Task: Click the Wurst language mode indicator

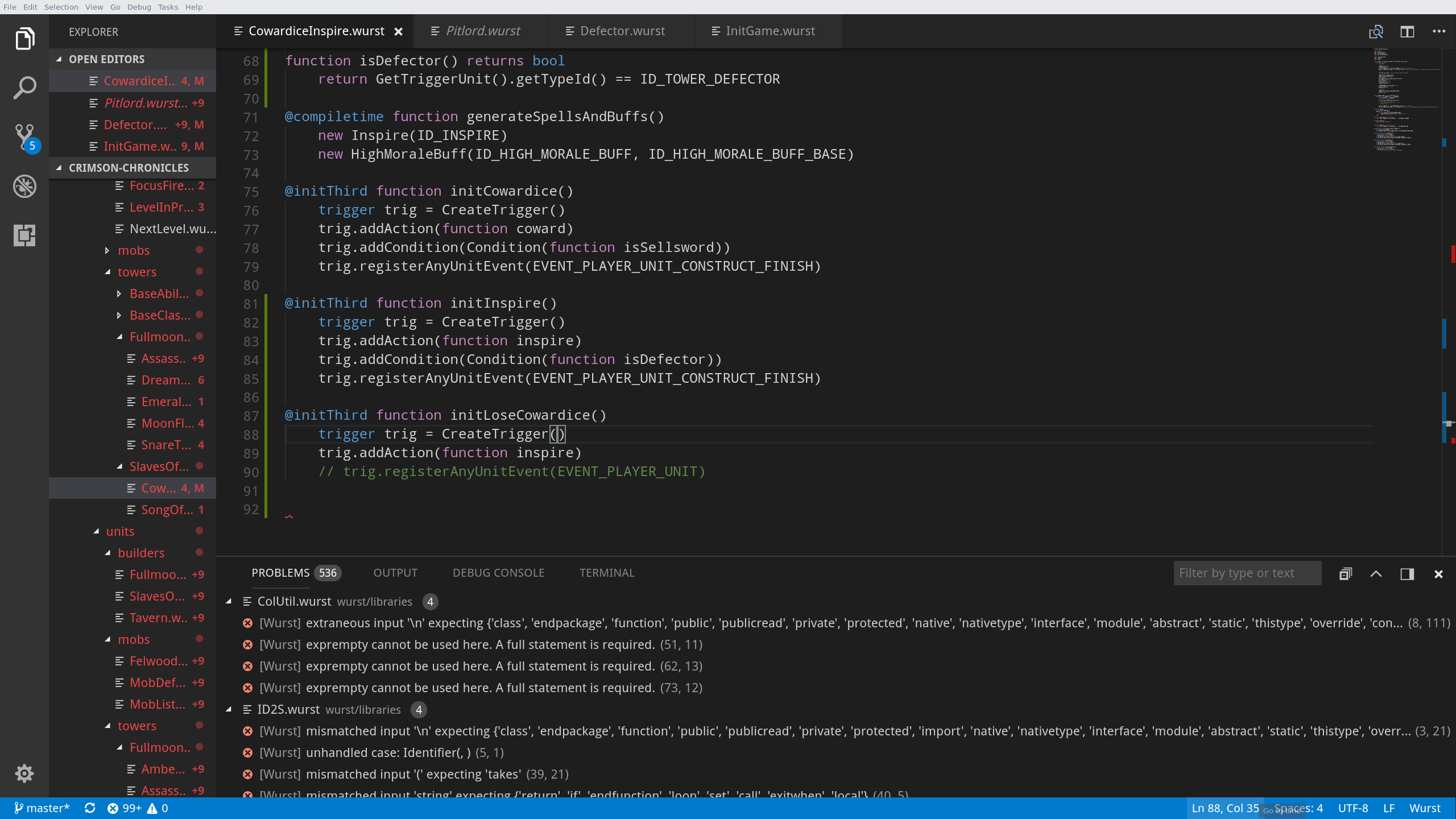Action: 1424,808
